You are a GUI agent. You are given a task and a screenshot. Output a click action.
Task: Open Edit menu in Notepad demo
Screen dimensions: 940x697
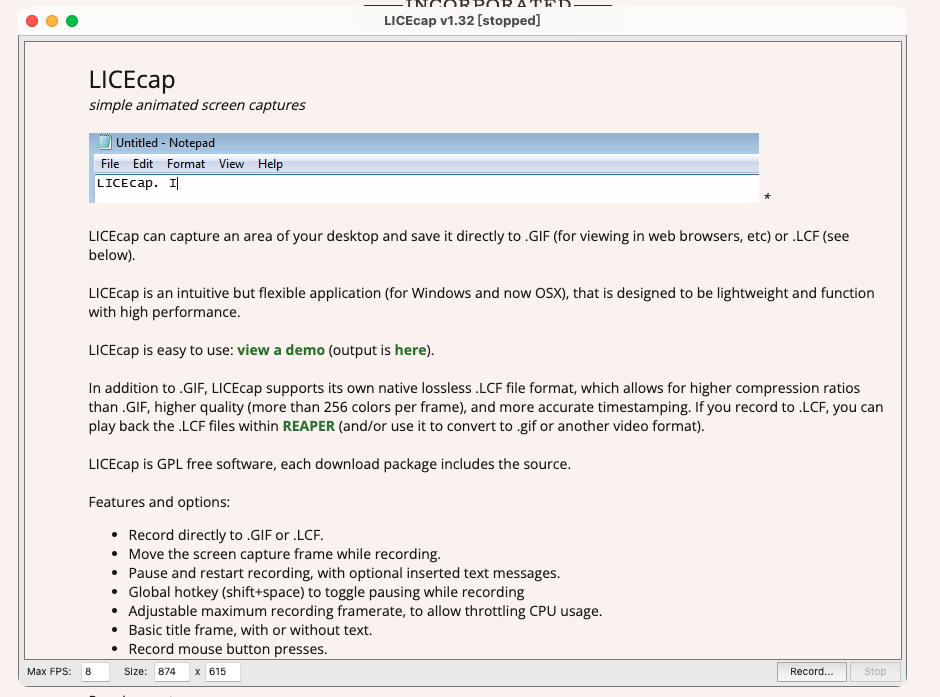point(143,164)
